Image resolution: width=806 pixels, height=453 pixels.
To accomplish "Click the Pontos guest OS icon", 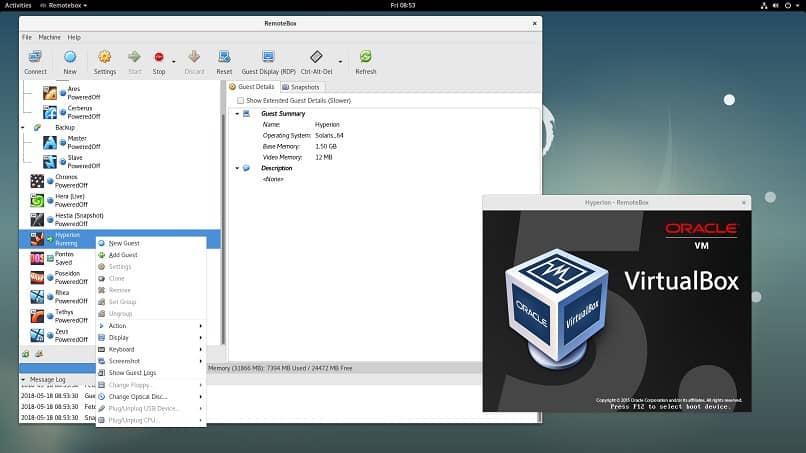I will (37, 258).
